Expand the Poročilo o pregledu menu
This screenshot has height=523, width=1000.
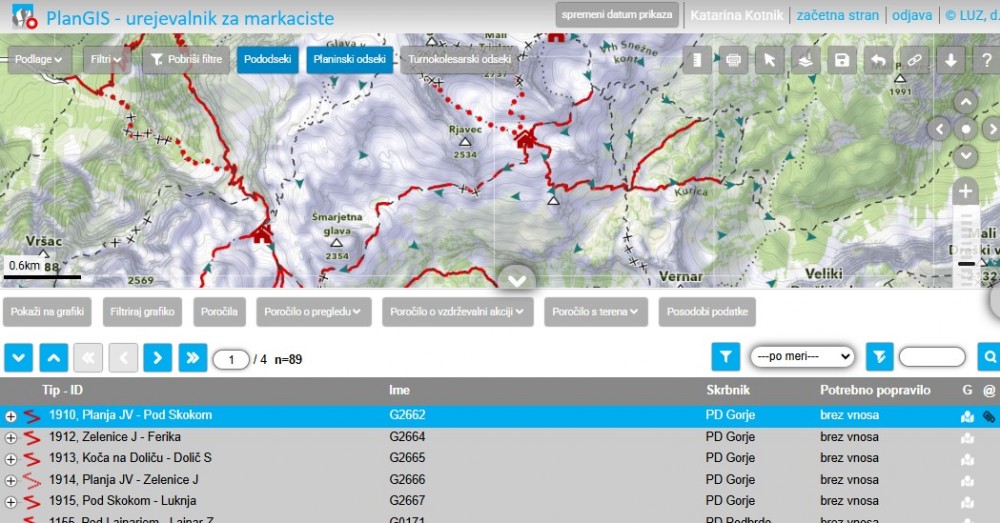314,312
